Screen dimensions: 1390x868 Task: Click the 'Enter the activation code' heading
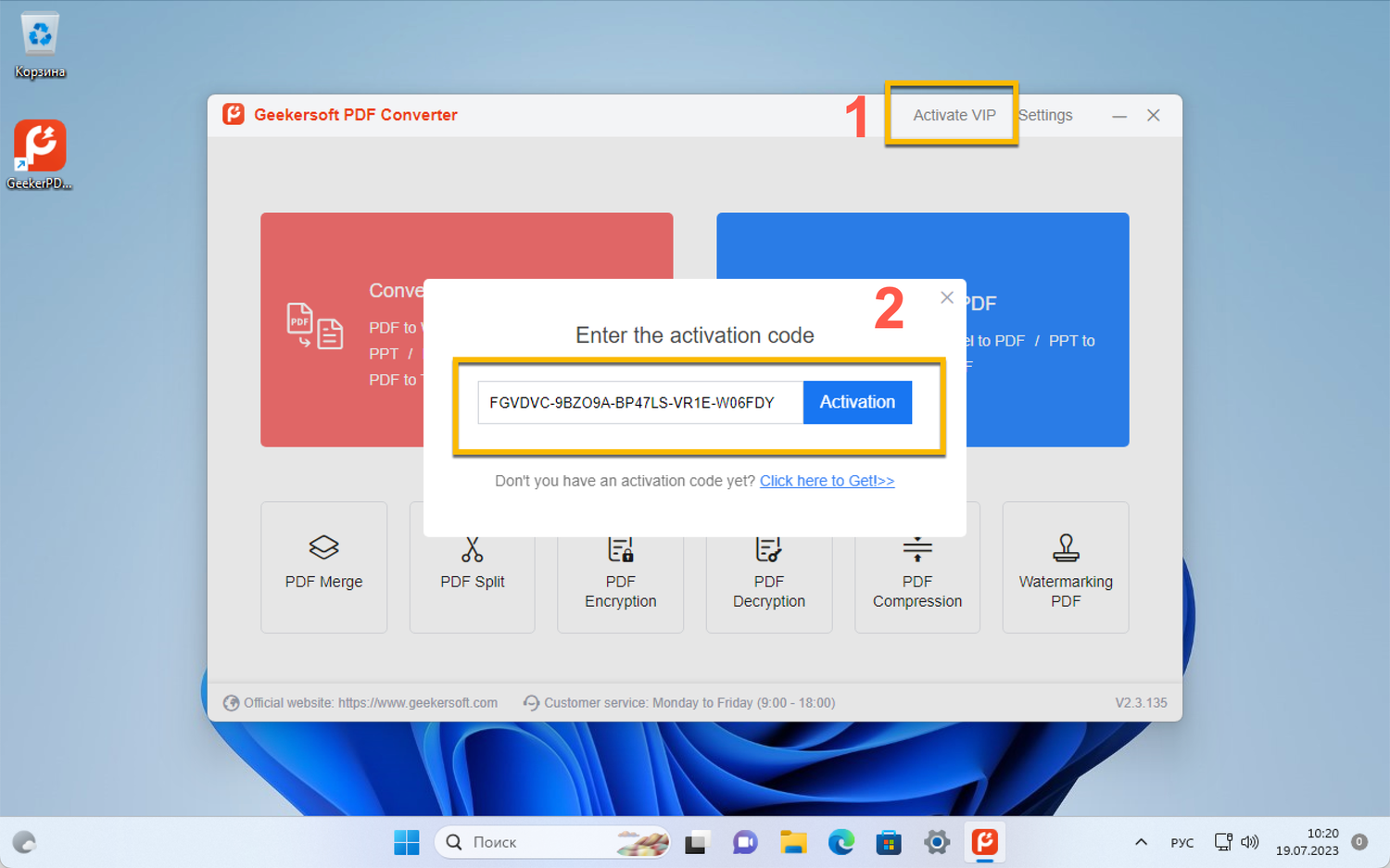click(x=695, y=335)
